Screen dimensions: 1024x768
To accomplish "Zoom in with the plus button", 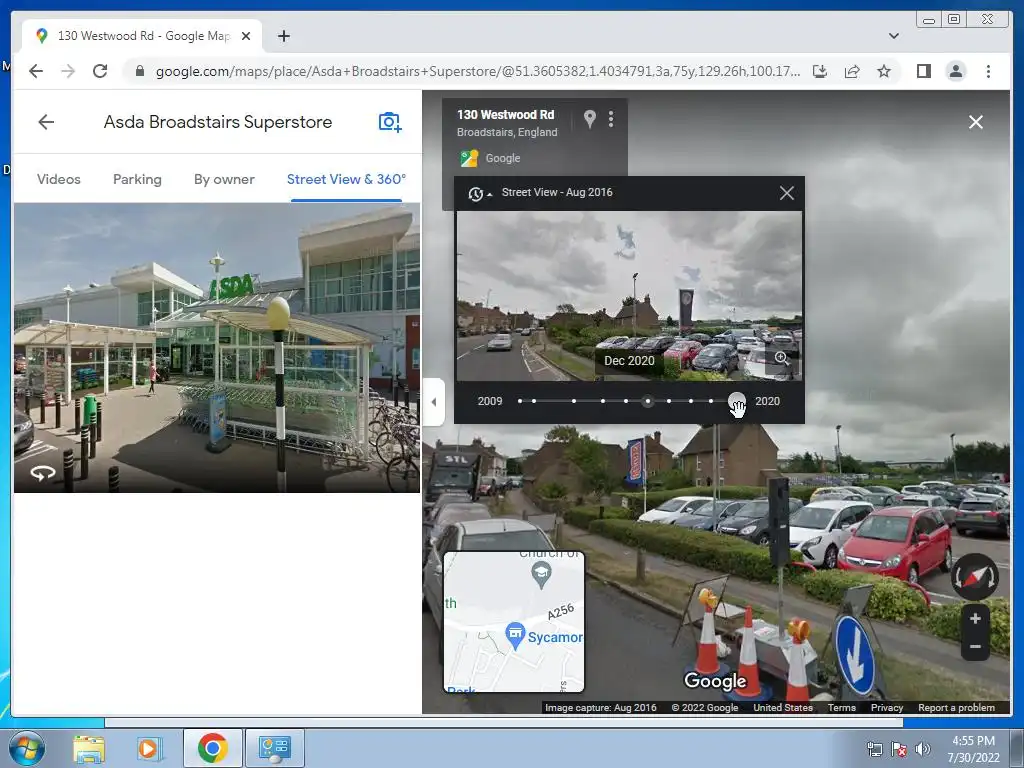I will point(975,618).
